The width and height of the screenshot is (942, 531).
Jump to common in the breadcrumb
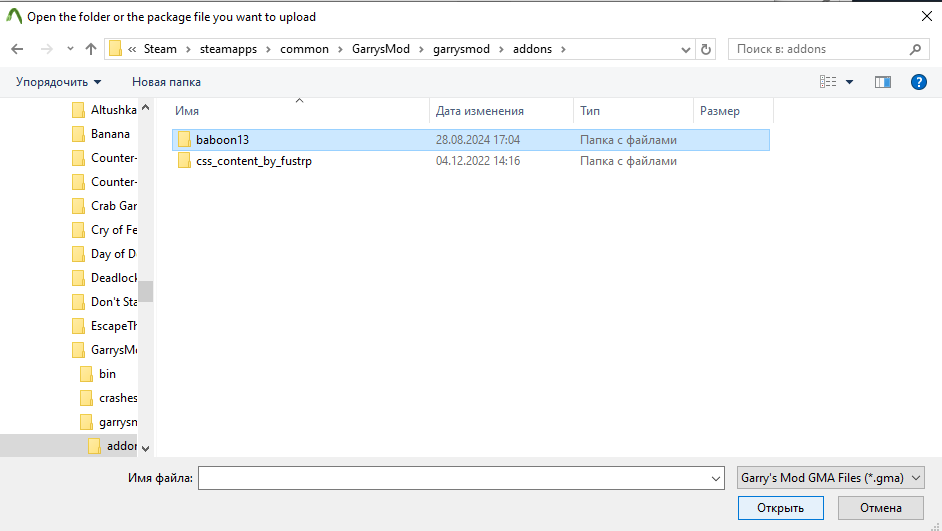click(305, 49)
